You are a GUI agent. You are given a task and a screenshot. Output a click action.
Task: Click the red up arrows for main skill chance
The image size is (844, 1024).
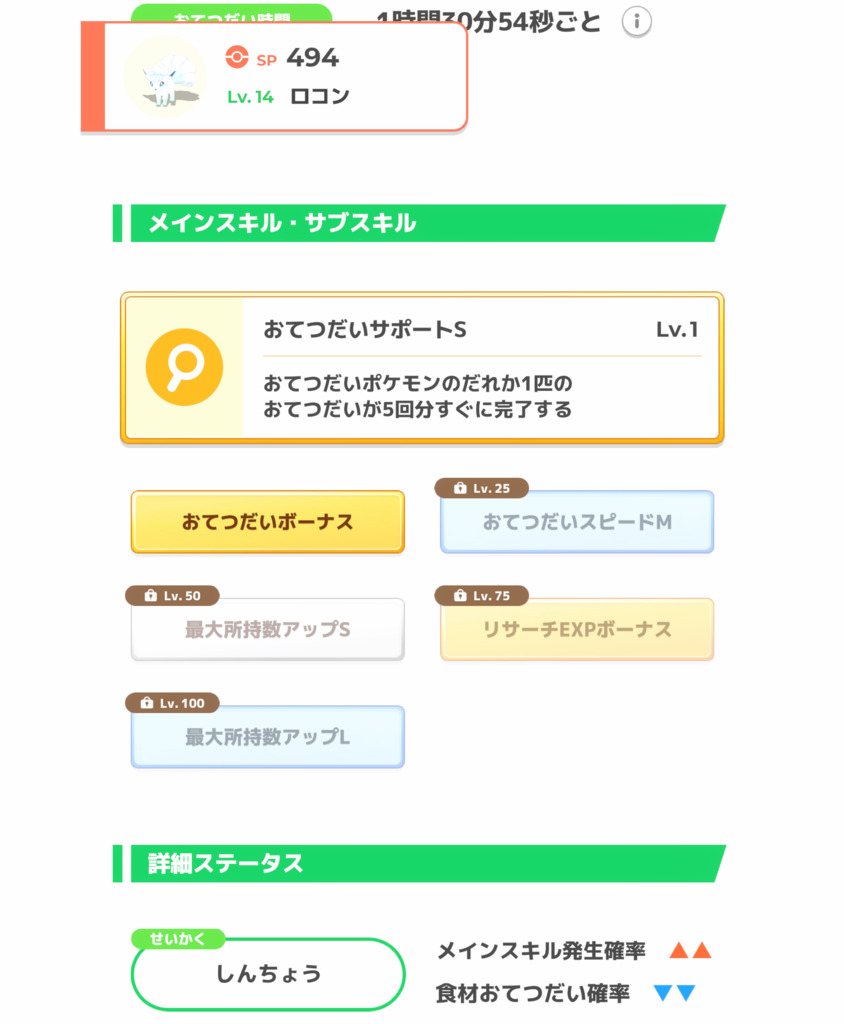pos(690,951)
